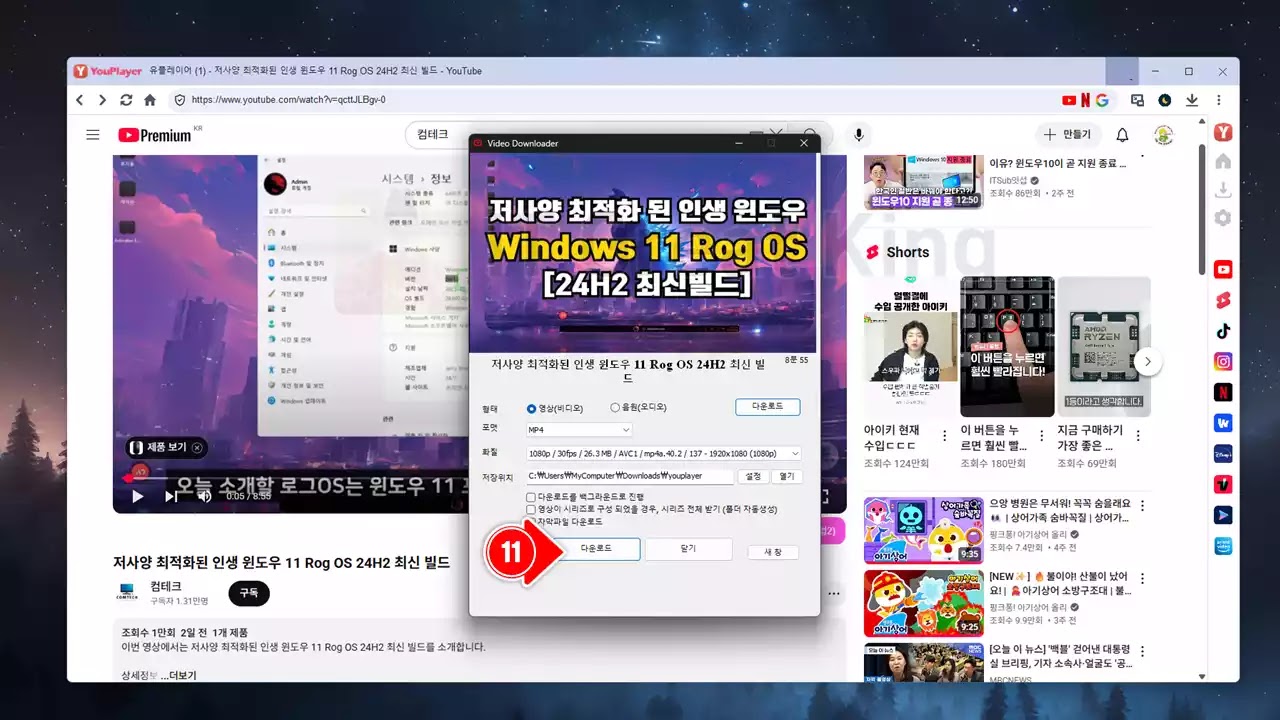The width and height of the screenshot is (1280, 720).
Task: Dismiss the 제품 보기 chip with its X
Action: [x=197, y=448]
